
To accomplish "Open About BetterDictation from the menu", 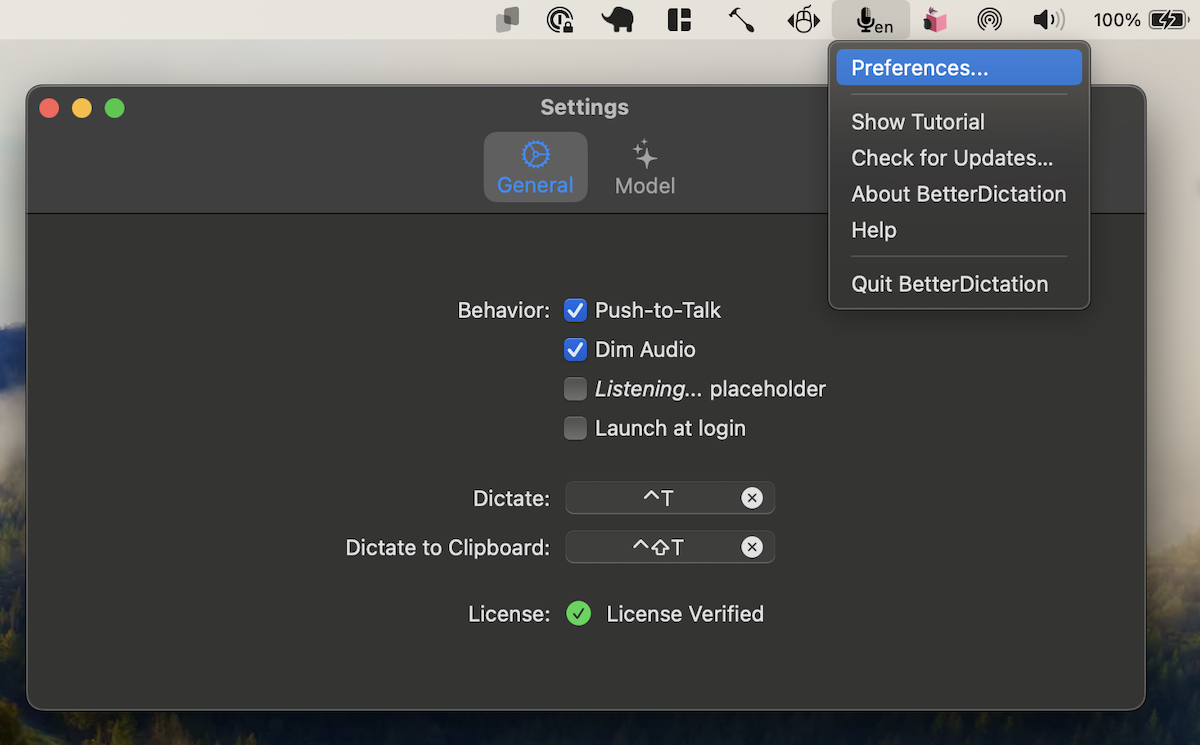I will [959, 194].
